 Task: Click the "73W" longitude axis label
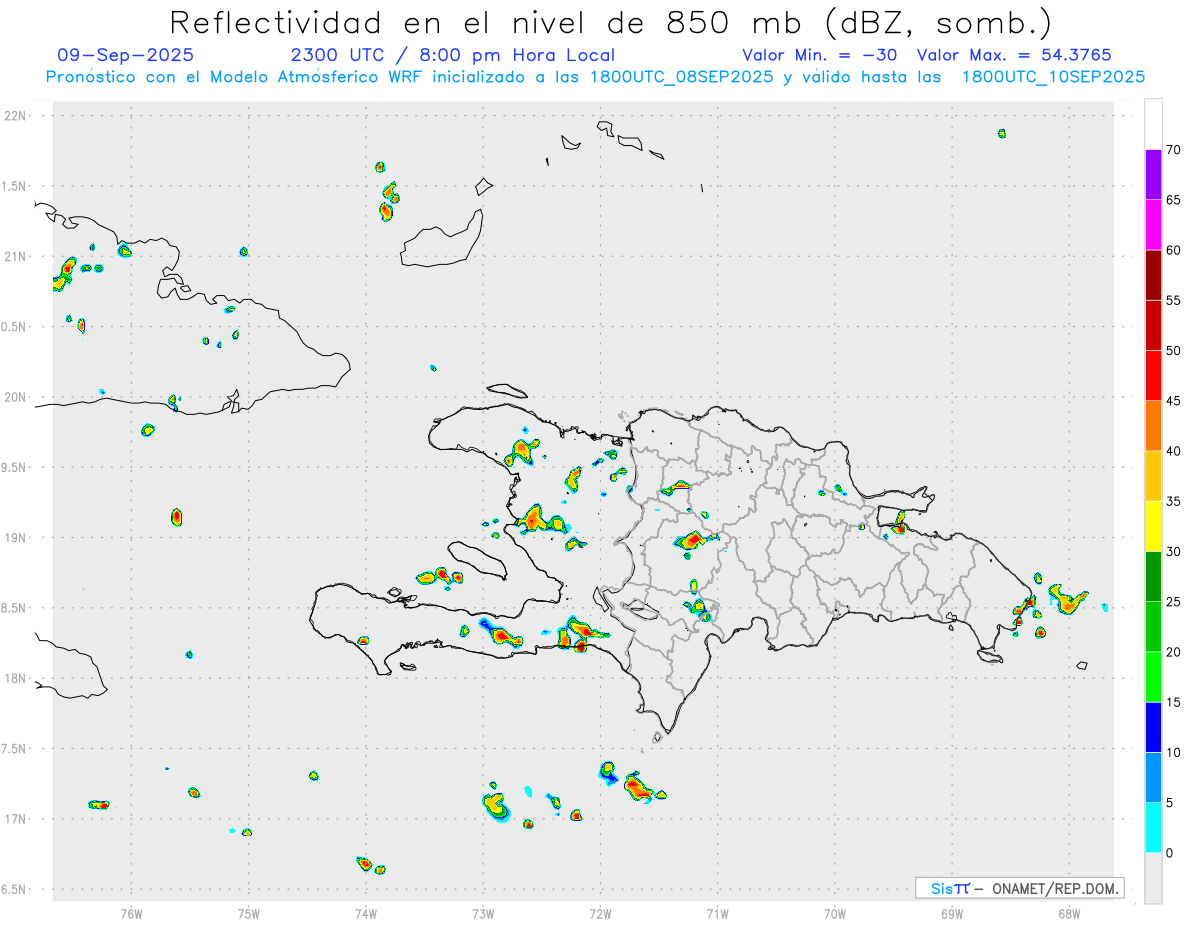click(x=483, y=913)
